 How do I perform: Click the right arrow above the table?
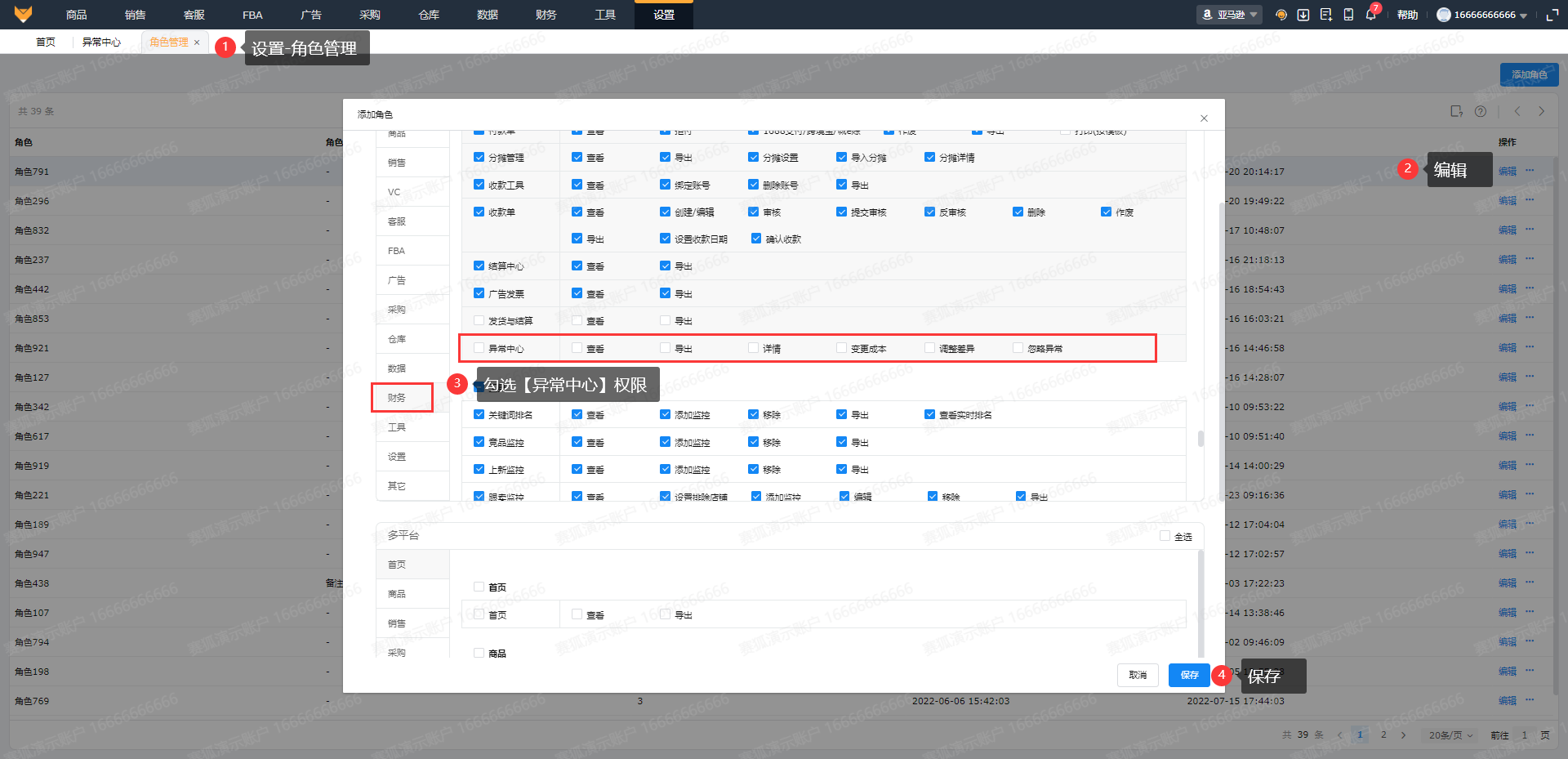click(x=1542, y=111)
